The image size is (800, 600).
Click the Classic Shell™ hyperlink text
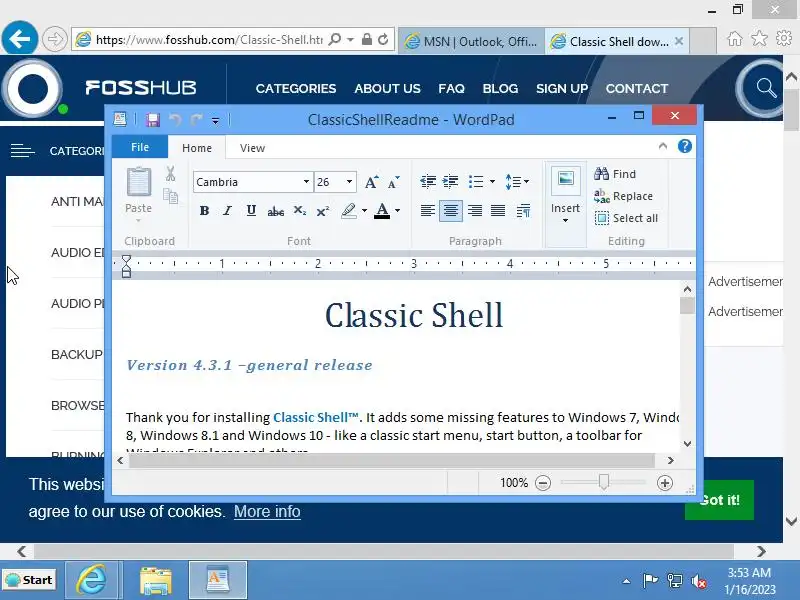pos(316,417)
